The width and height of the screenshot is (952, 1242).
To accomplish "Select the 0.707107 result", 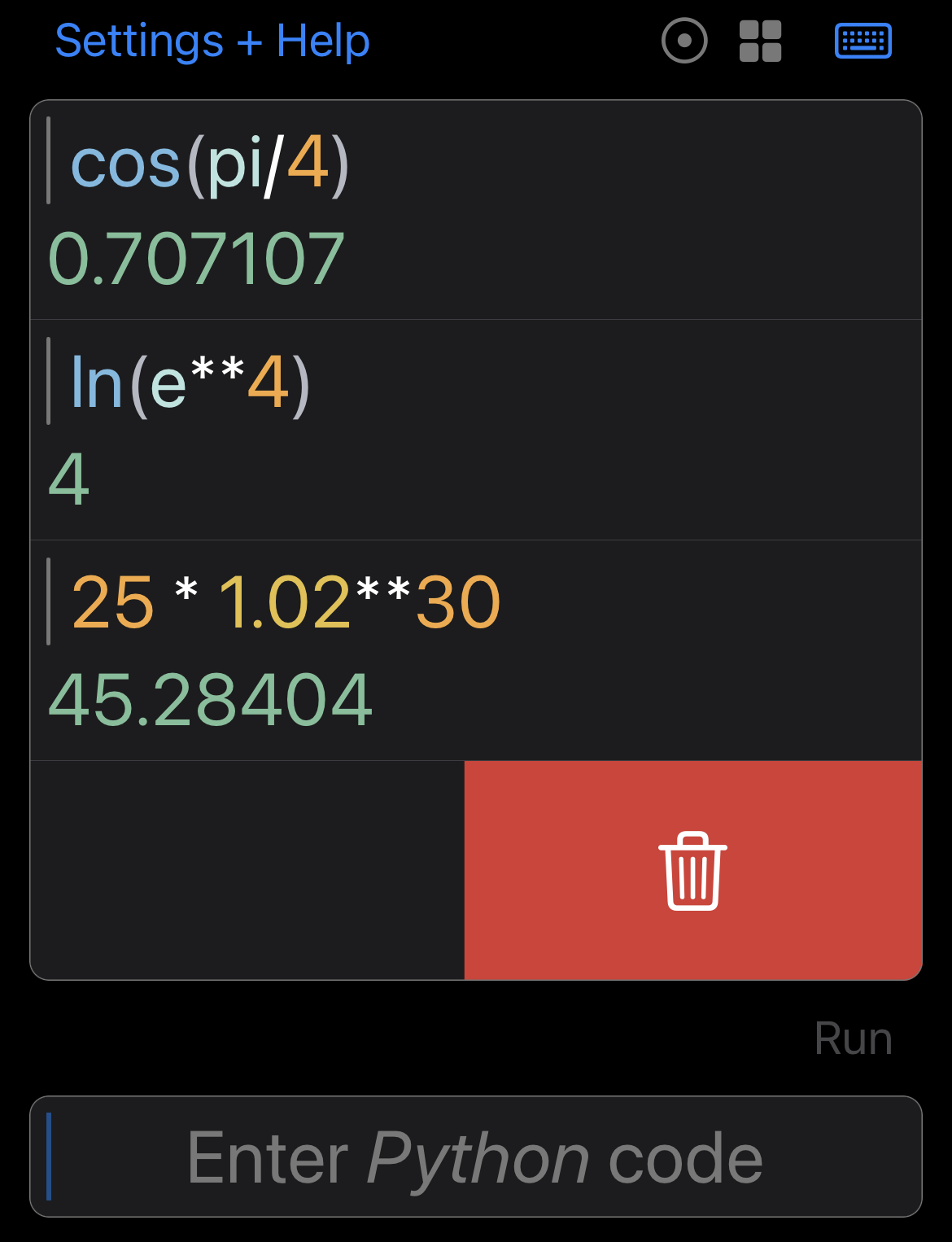I will click(x=196, y=259).
